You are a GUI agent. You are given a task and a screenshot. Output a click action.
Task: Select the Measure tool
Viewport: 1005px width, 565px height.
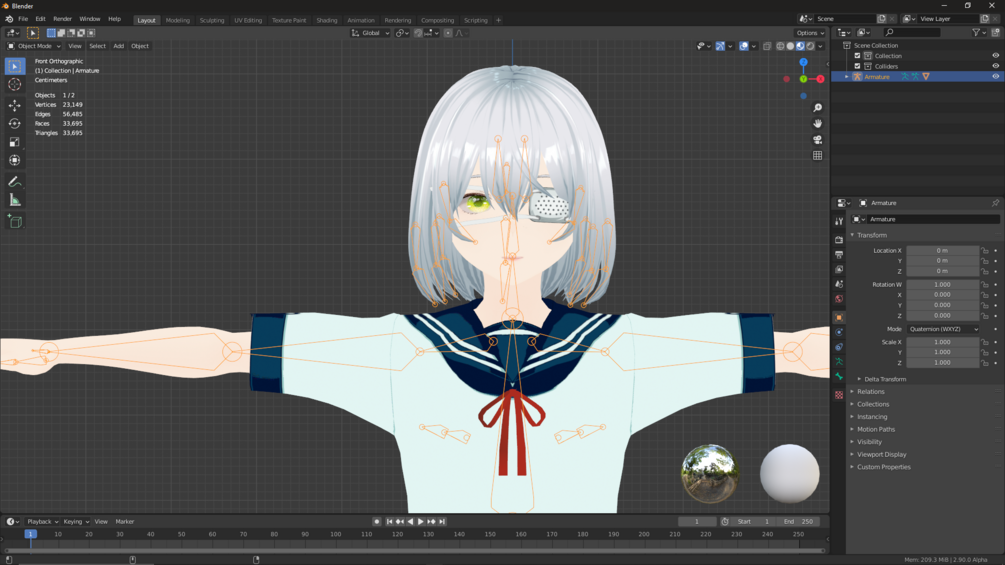pyautogui.click(x=15, y=201)
